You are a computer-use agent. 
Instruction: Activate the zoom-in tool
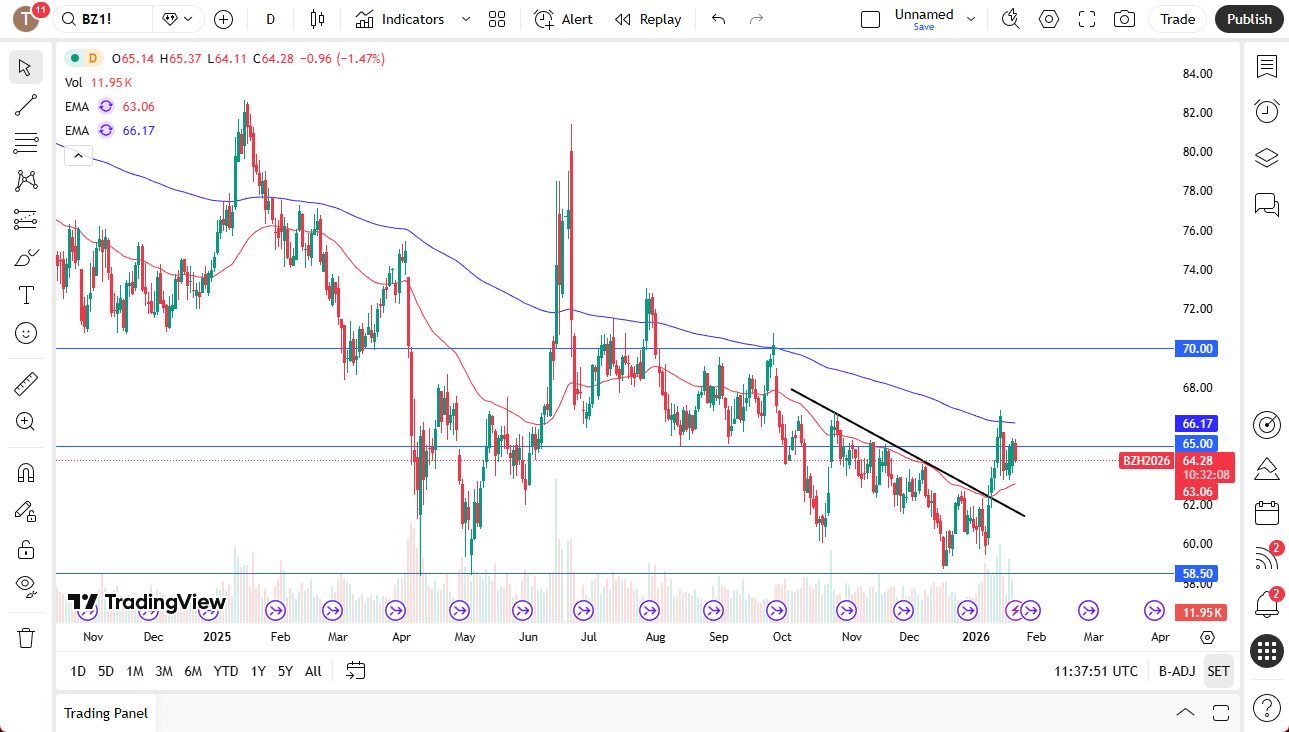click(x=26, y=422)
